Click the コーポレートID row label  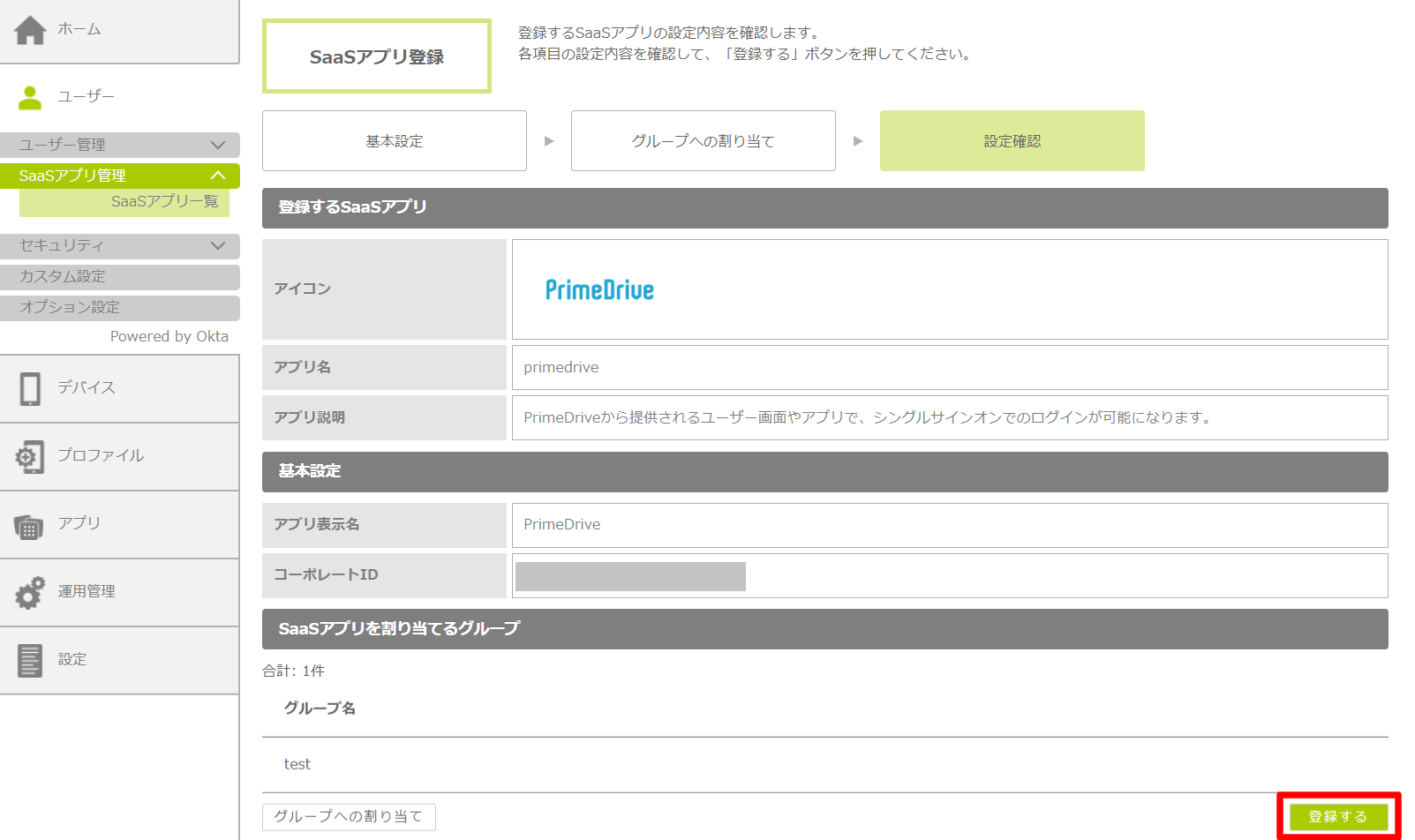384,575
